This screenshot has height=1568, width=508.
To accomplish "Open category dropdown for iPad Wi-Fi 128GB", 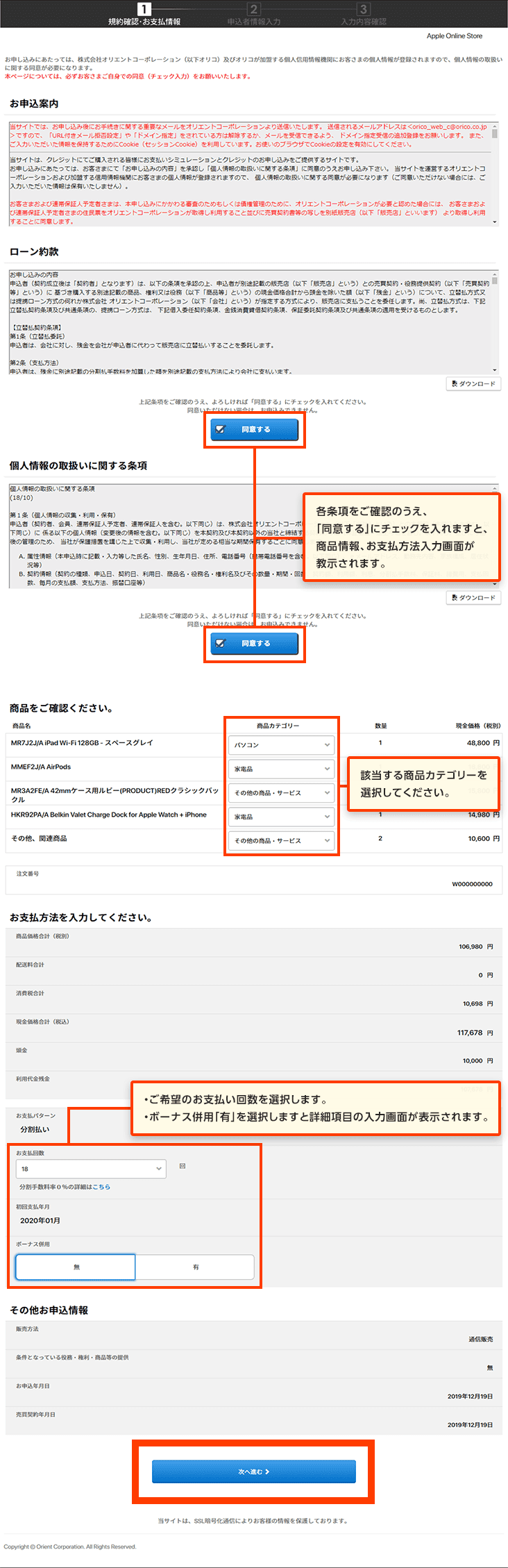I will (281, 745).
